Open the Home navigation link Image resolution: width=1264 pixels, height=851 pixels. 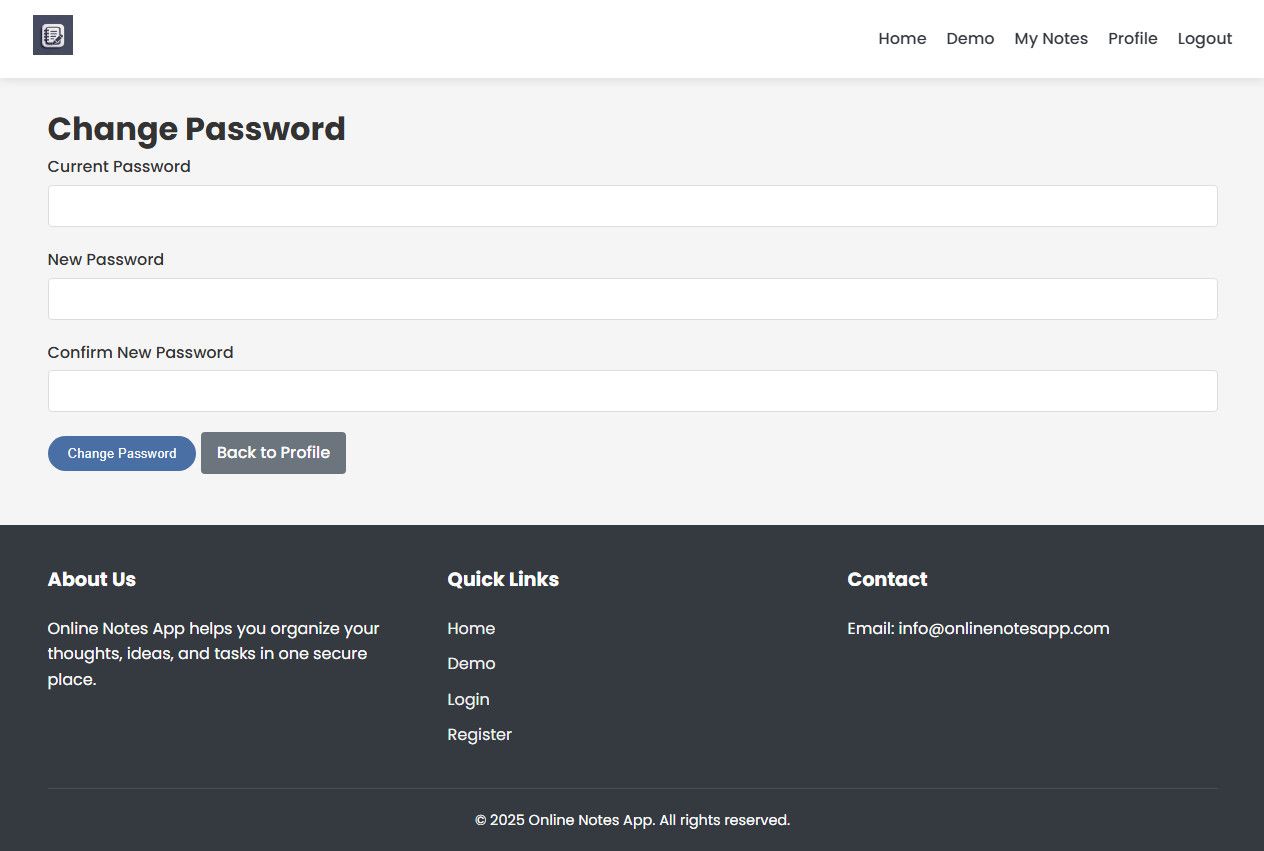(902, 39)
